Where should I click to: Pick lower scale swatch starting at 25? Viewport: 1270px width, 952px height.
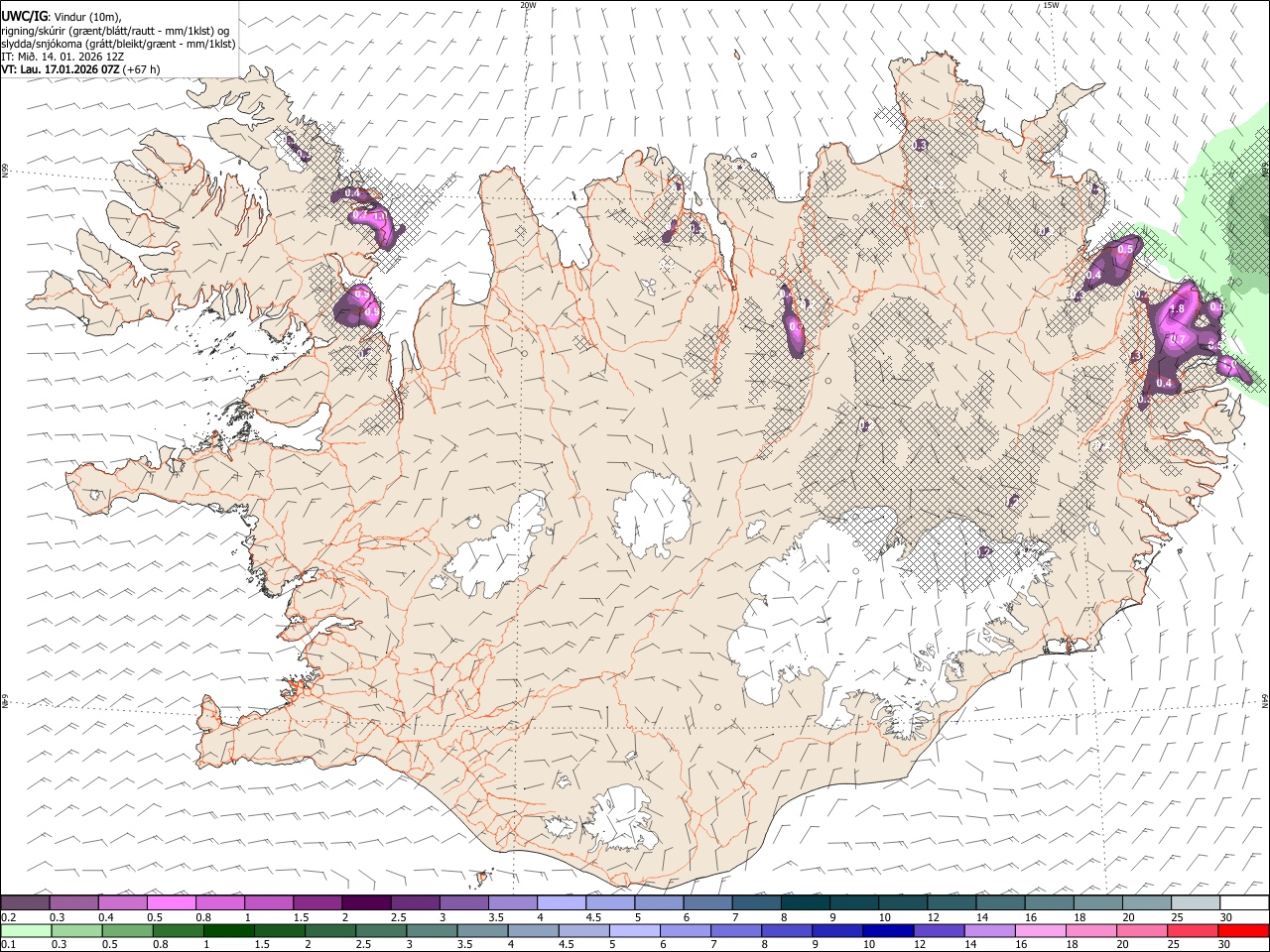tap(1192, 930)
